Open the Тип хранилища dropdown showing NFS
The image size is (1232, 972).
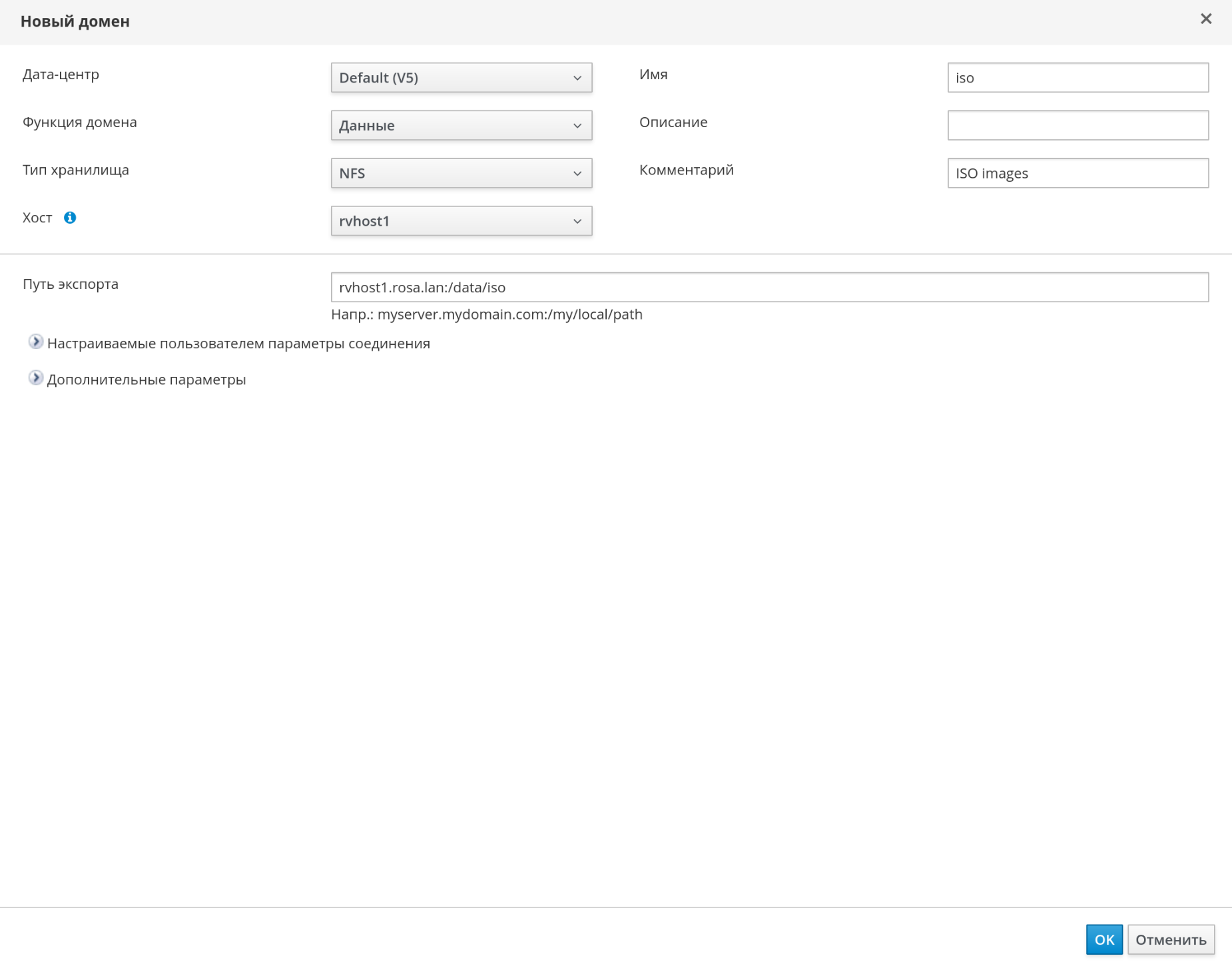pyautogui.click(x=461, y=174)
